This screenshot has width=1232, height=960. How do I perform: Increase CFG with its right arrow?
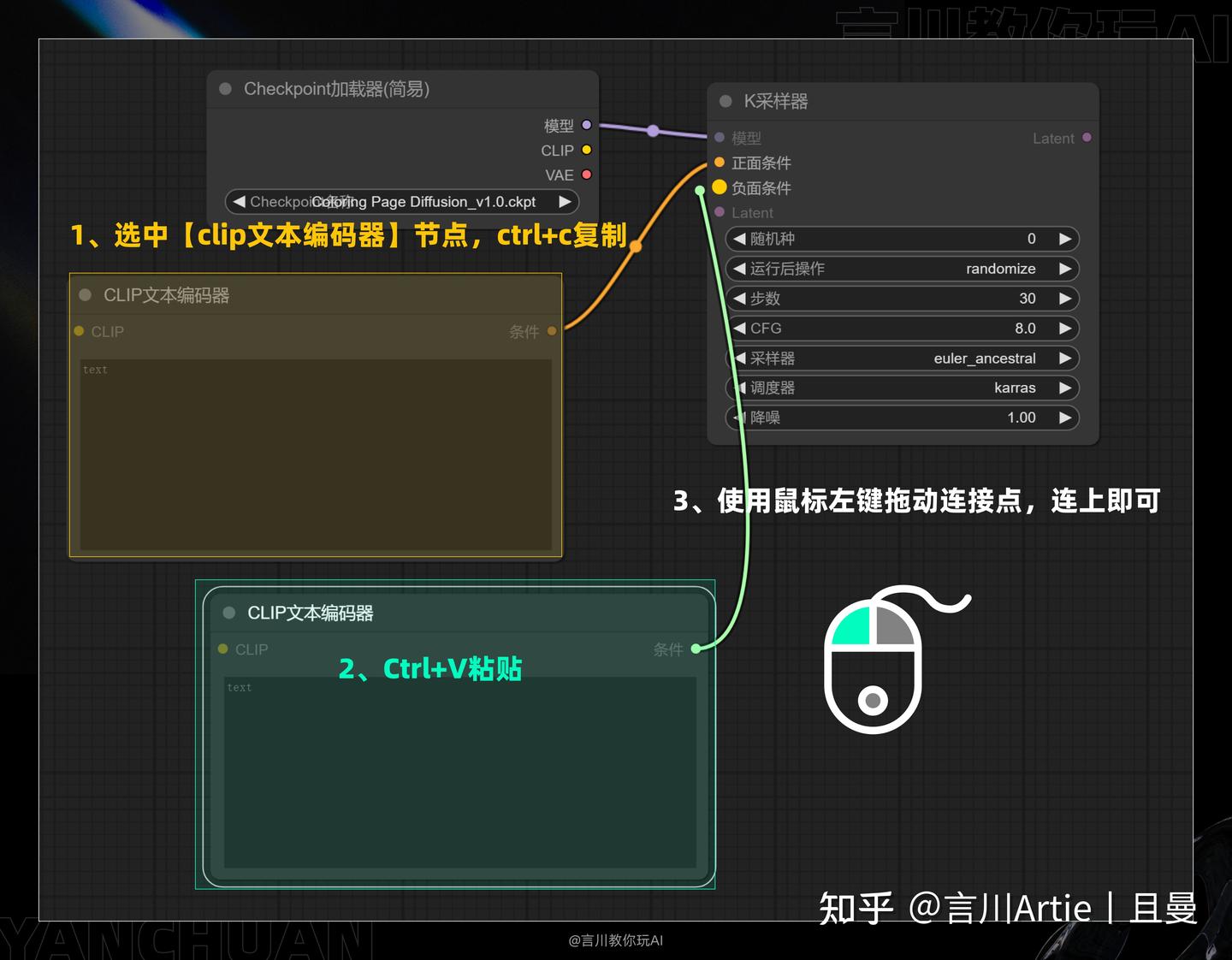1065,329
